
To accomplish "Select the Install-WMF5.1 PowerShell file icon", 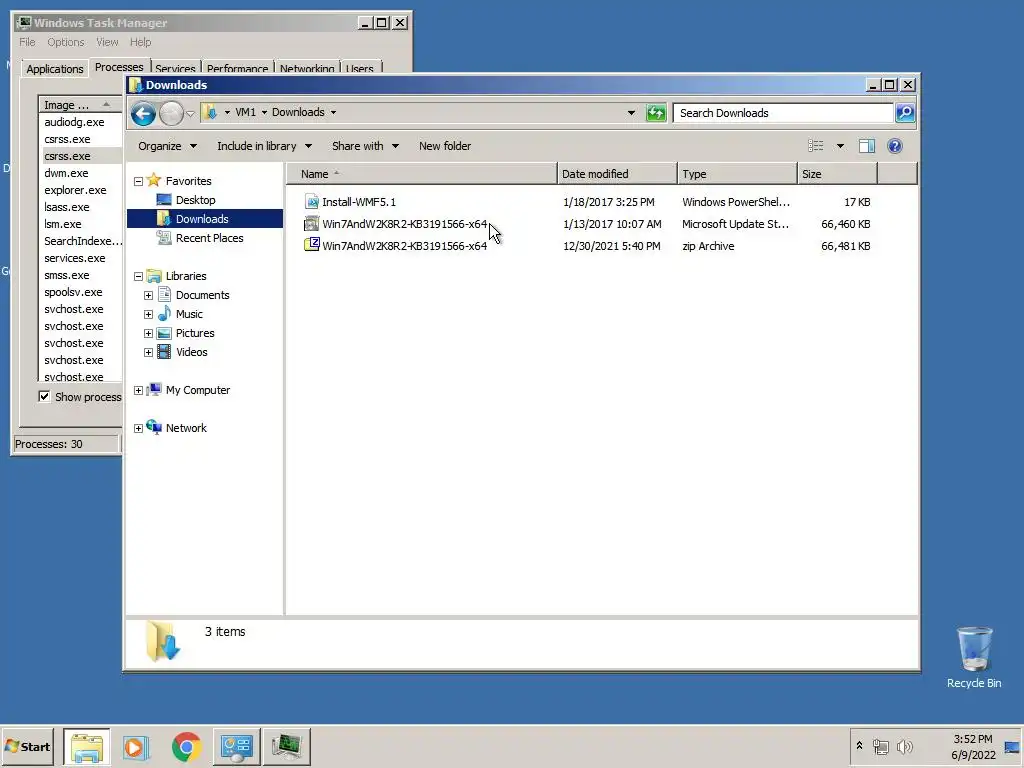I will [x=312, y=202].
